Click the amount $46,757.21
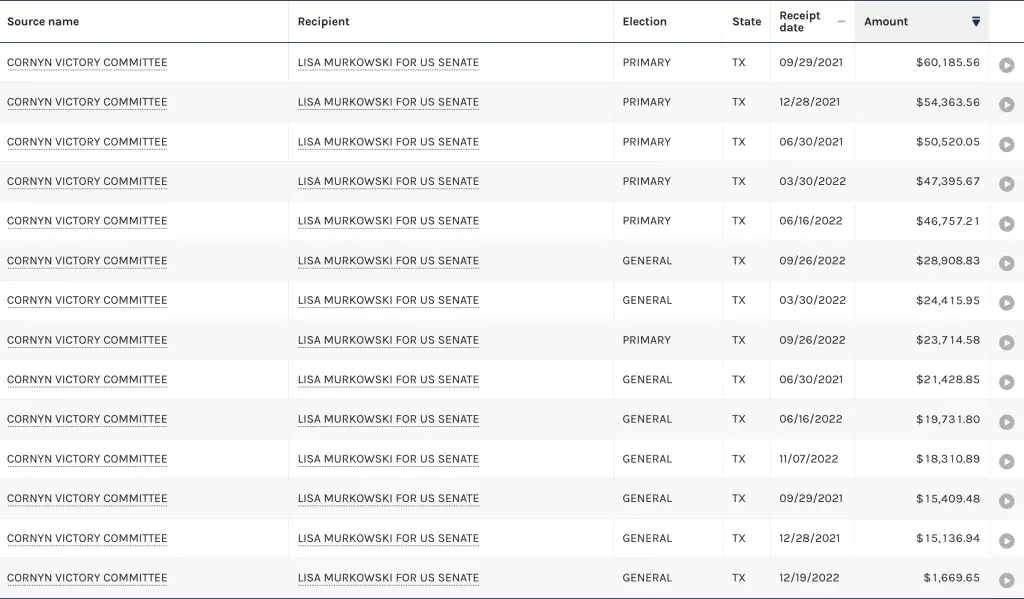 (x=948, y=221)
